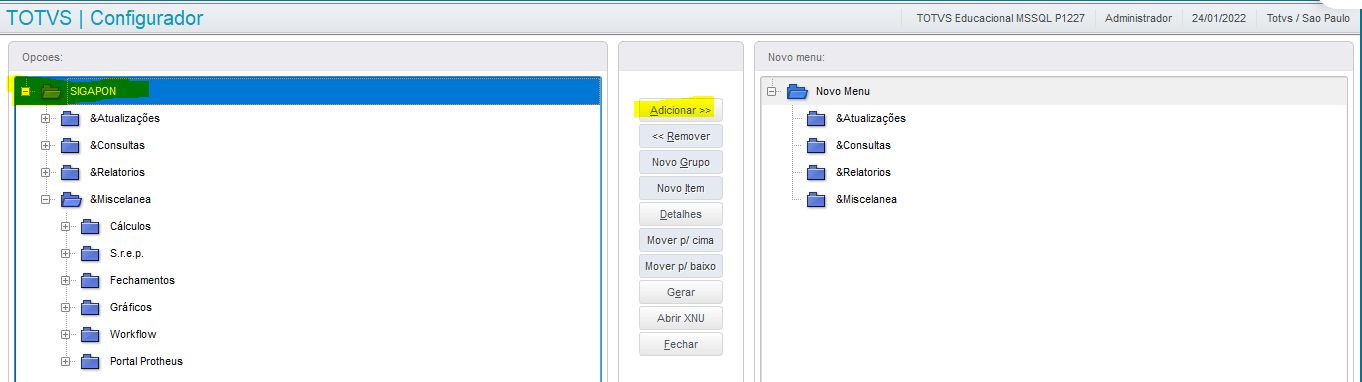Click the Workflow folder icon

pos(90,335)
